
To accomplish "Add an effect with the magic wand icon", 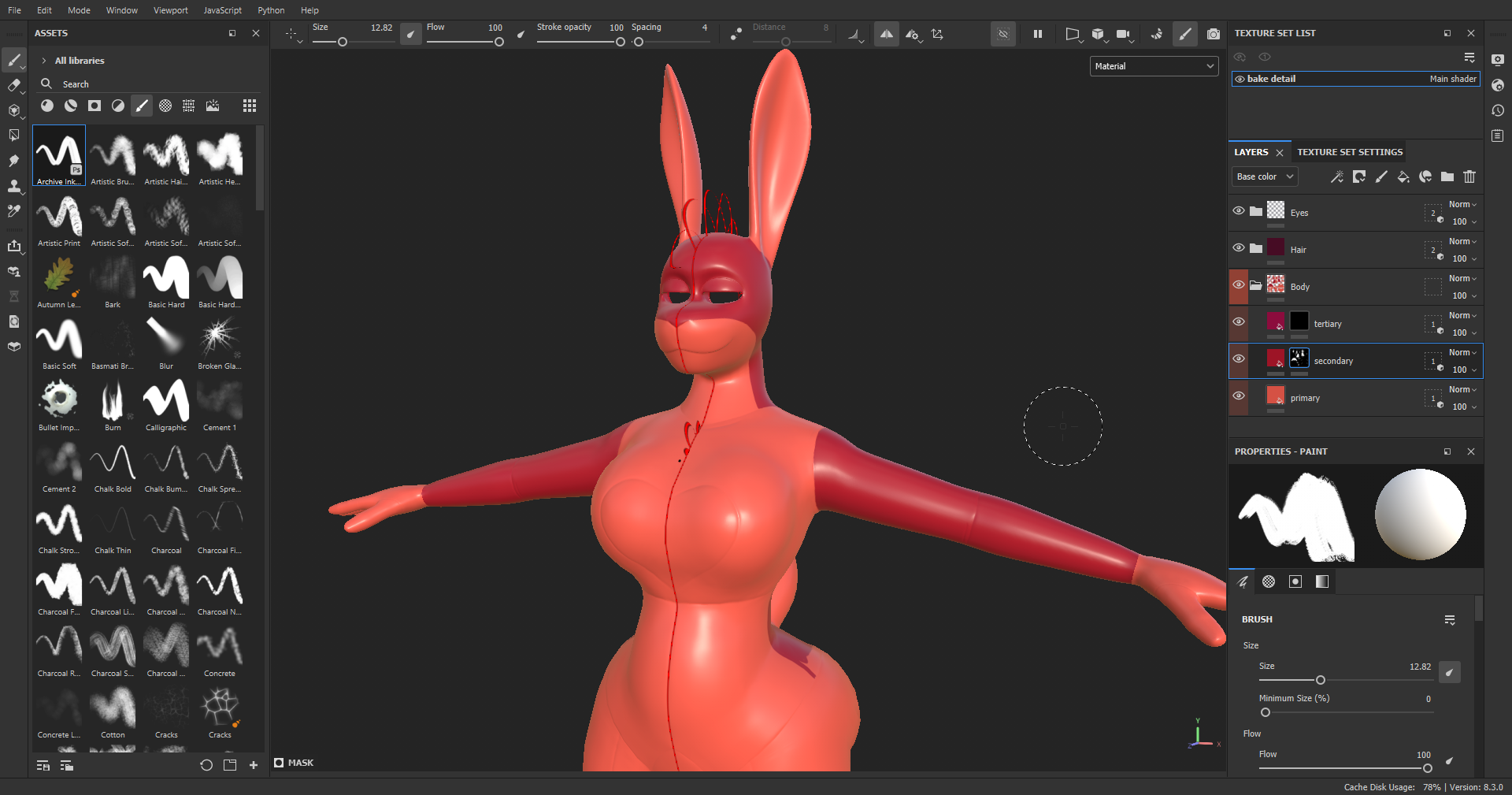I will 1337,176.
